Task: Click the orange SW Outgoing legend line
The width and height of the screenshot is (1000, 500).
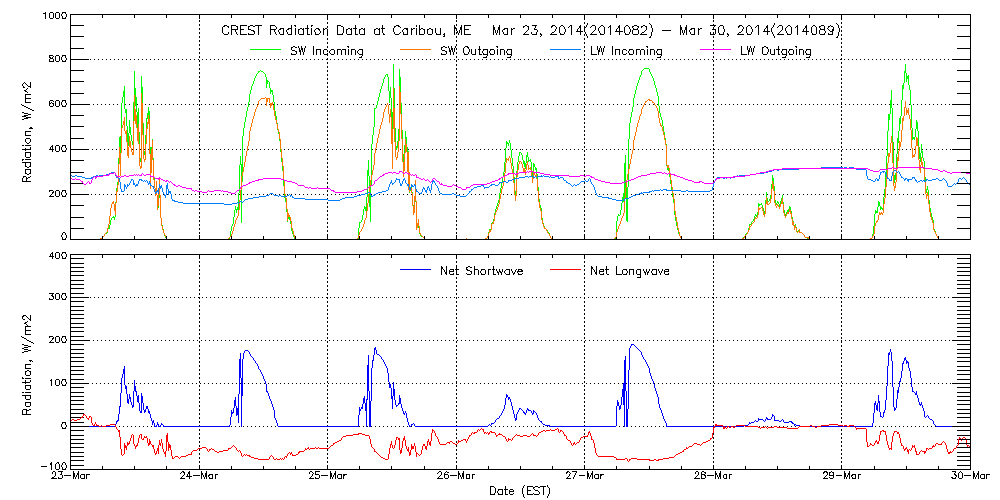Action: pos(414,50)
